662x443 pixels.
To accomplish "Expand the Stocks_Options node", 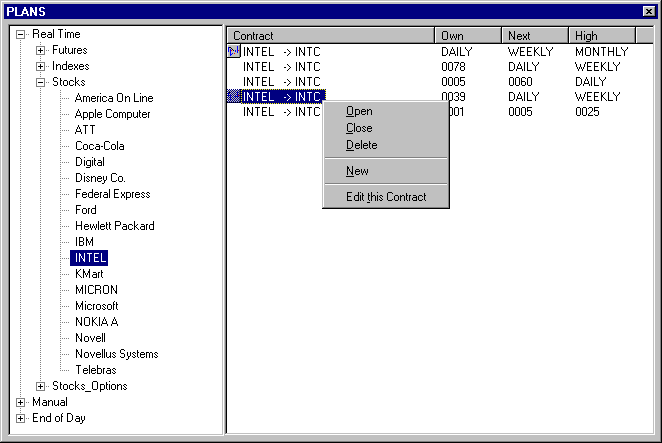I will (x=40, y=386).
